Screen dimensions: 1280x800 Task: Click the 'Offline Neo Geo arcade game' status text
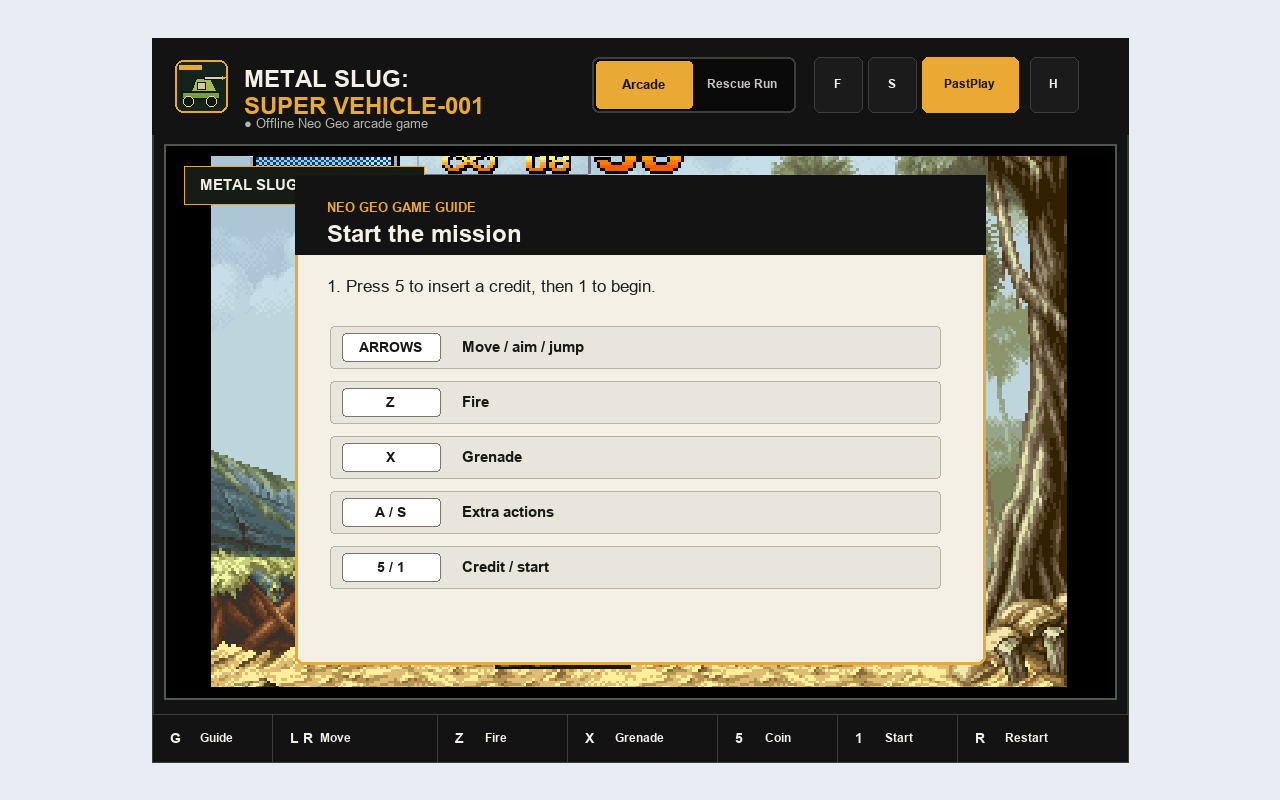(336, 124)
